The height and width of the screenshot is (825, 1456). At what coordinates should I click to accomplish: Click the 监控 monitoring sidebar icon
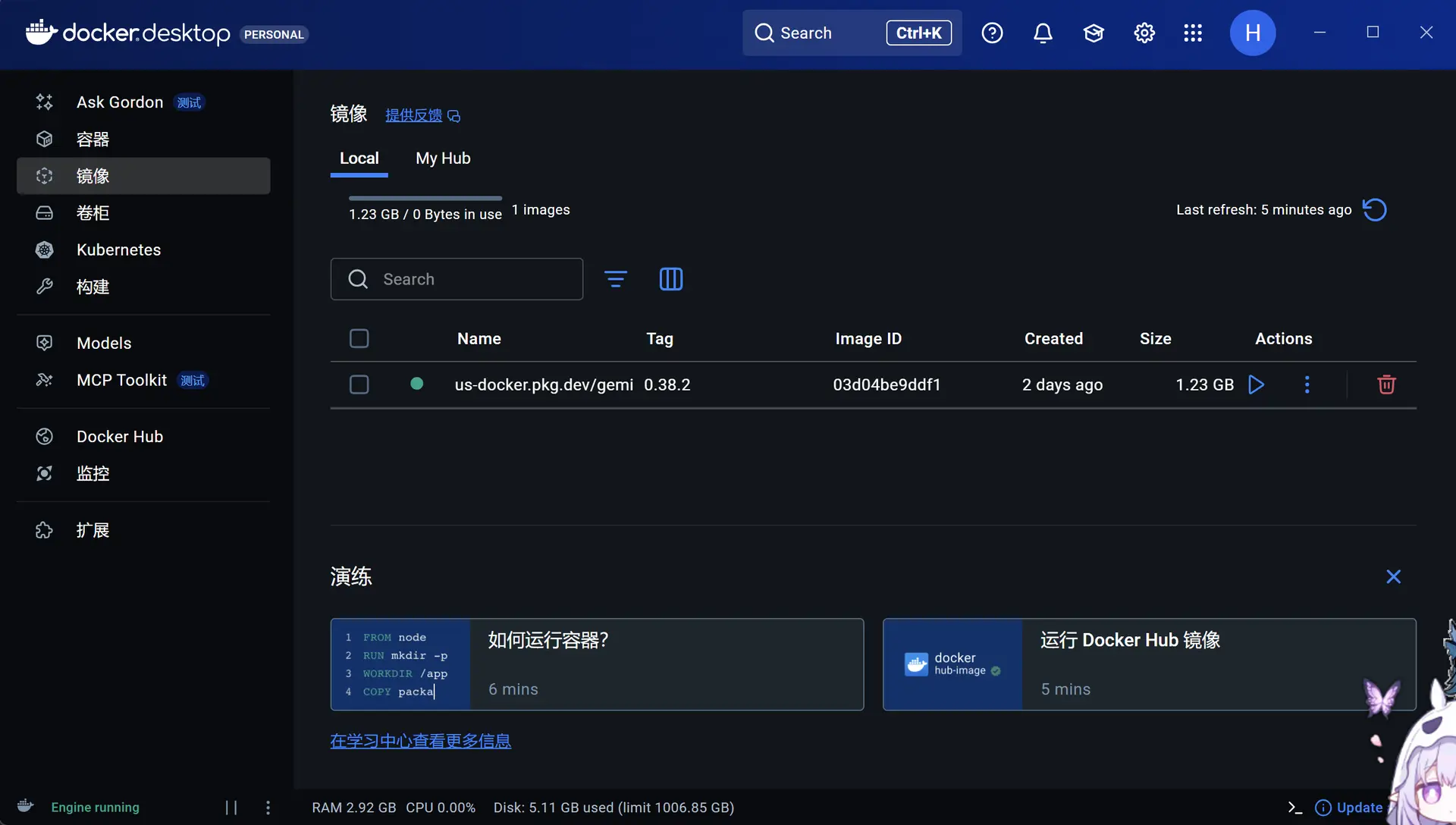45,474
